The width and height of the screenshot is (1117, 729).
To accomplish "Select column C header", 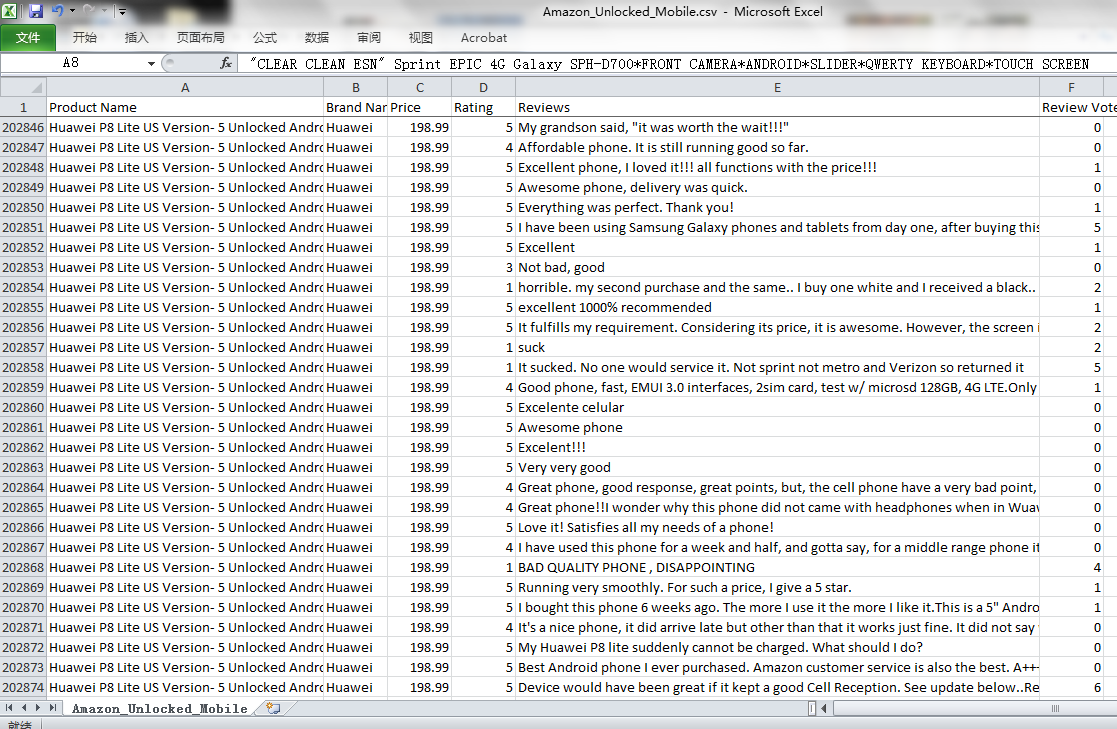I will coord(420,88).
